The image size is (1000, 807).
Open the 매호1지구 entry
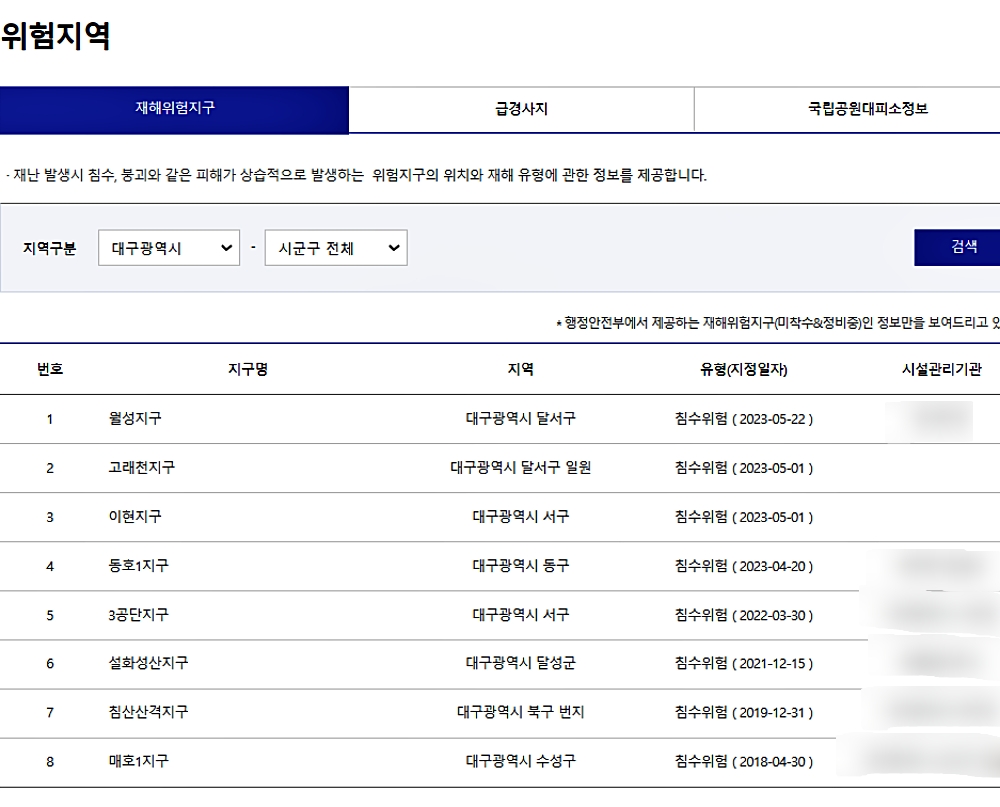[x=139, y=761]
